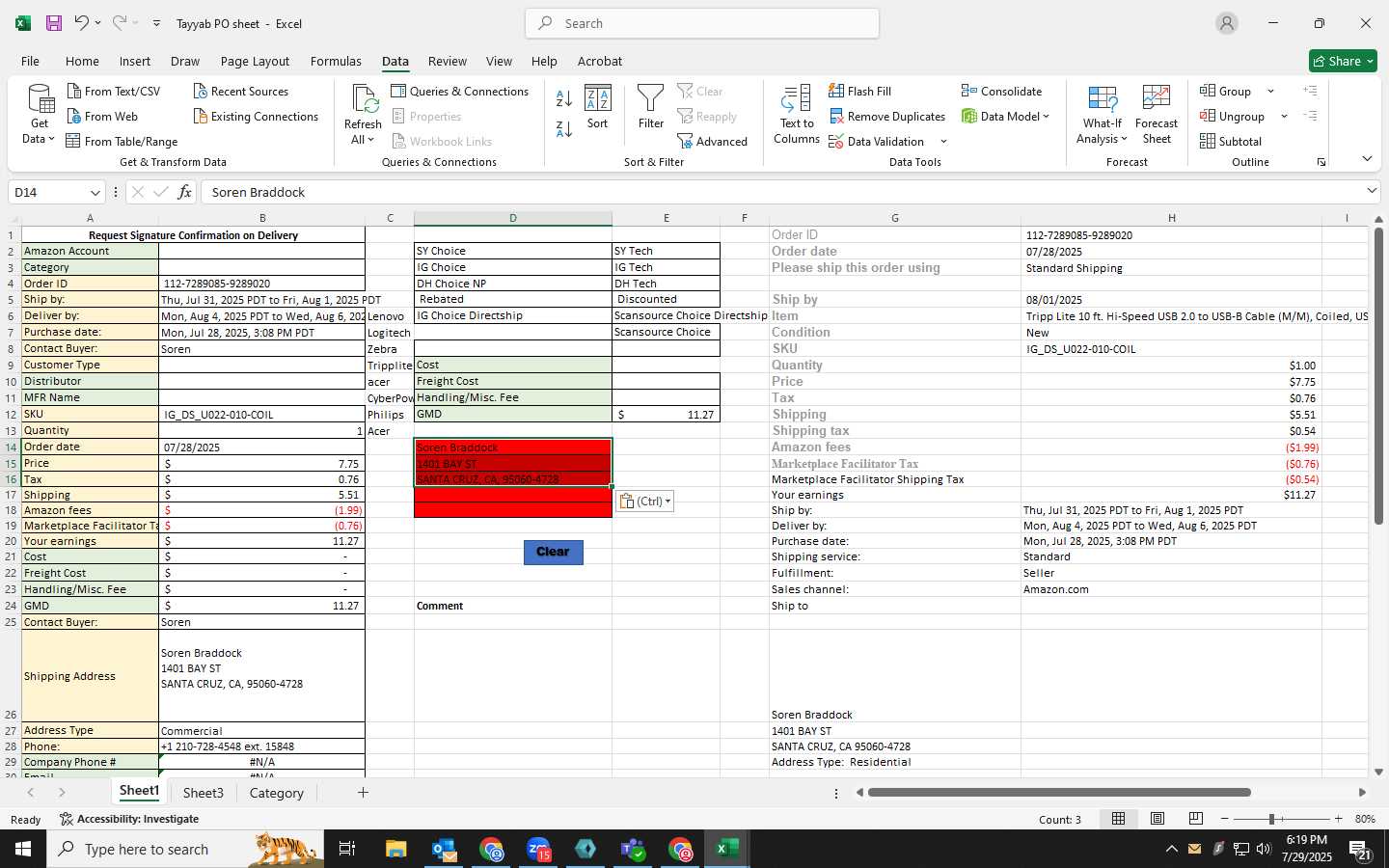Click the Search box in title bar
The width and height of the screenshot is (1389, 868).
[x=702, y=23]
